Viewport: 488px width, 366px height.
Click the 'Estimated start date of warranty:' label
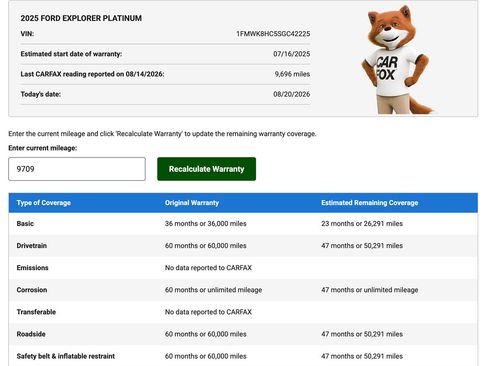pyautogui.click(x=71, y=54)
